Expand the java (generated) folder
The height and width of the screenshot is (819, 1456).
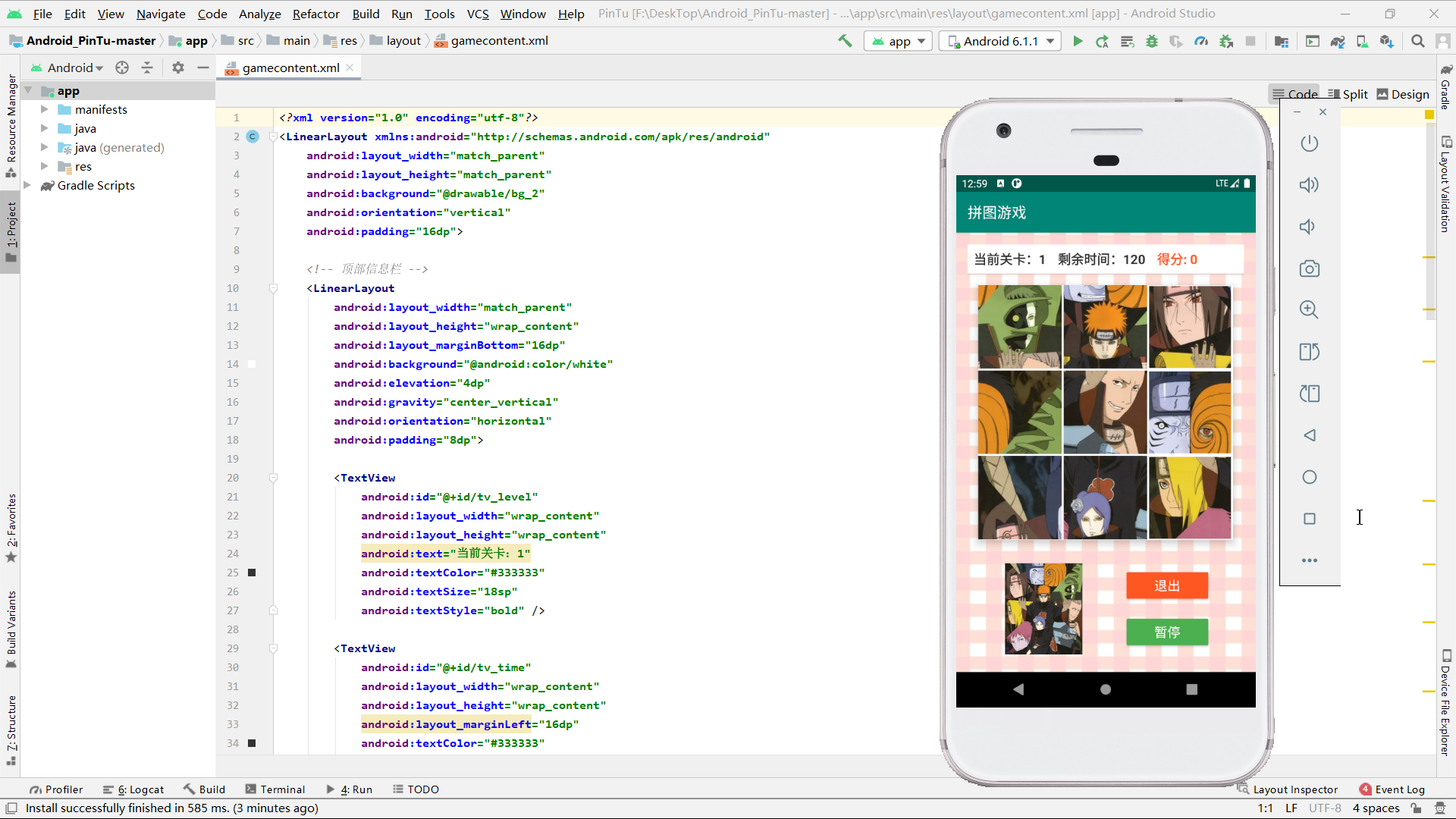click(44, 147)
